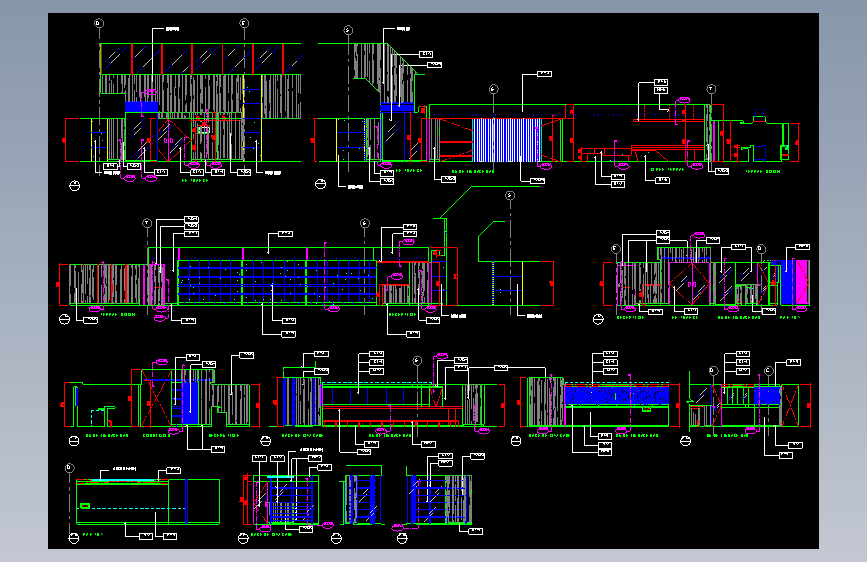Screen dimensions: 867x562
Task: Select the small green tag rectangle beside the cyan dashed line
Action: pos(85,506)
